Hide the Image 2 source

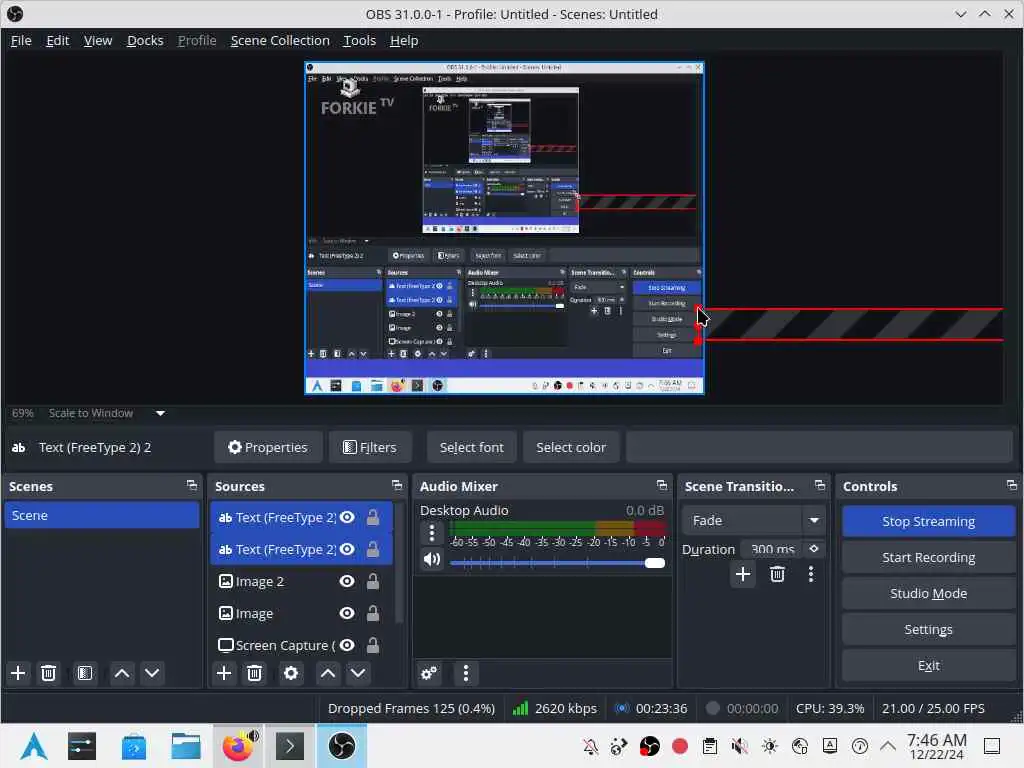347,581
